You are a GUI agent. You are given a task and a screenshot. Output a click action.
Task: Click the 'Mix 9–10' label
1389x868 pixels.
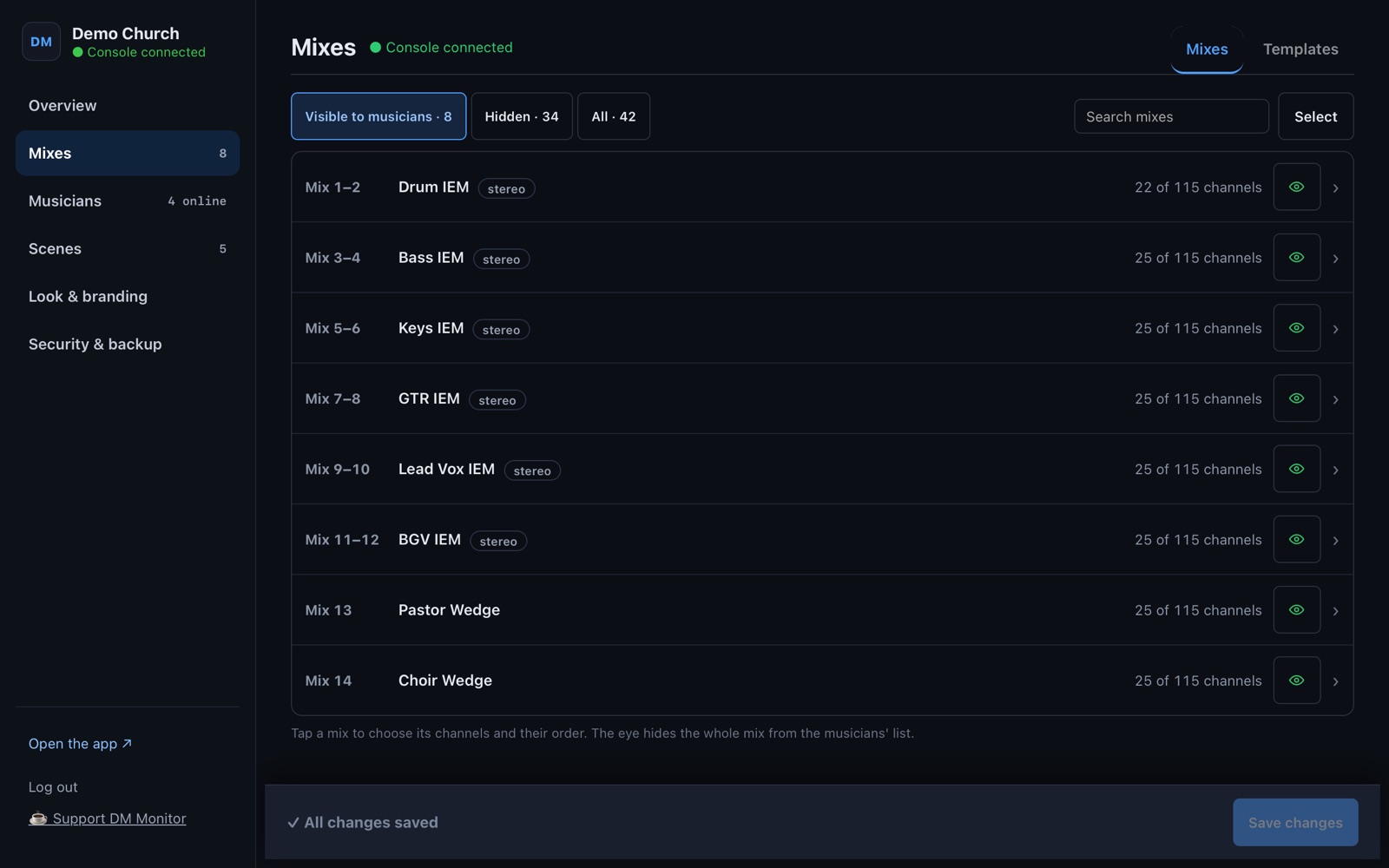(338, 469)
